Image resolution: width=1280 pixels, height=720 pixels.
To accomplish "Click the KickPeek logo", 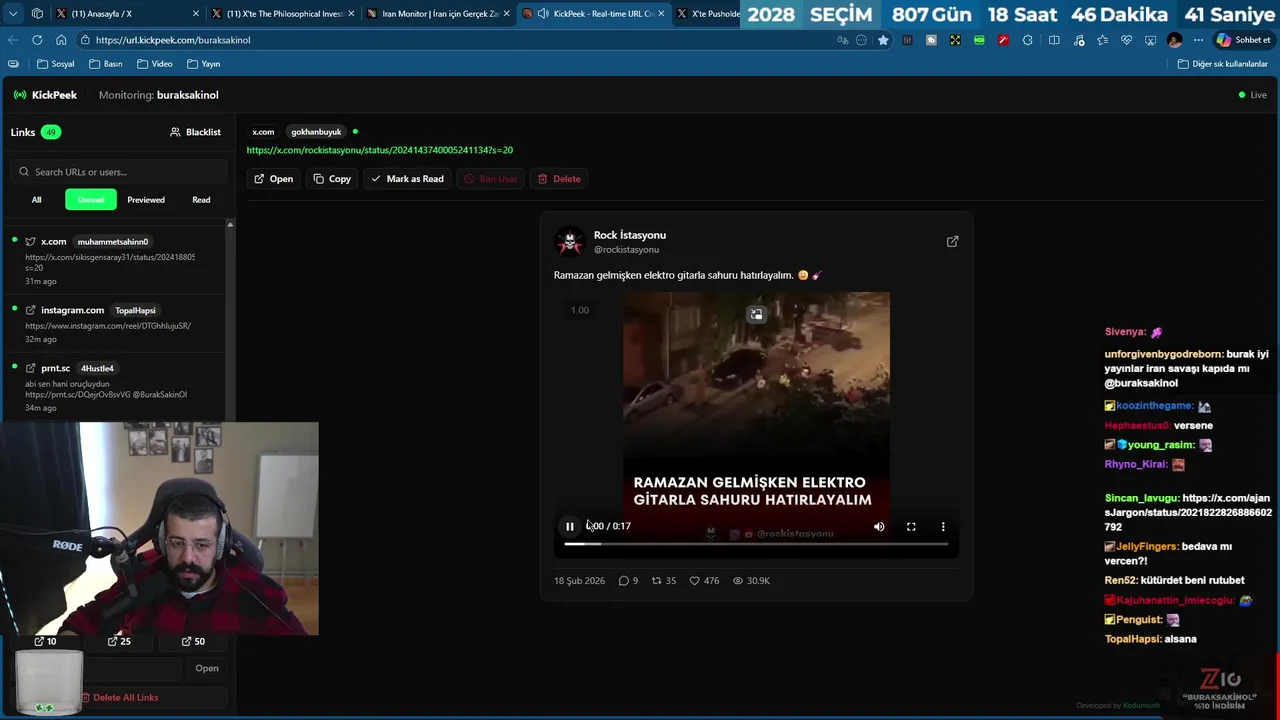I will [45, 95].
